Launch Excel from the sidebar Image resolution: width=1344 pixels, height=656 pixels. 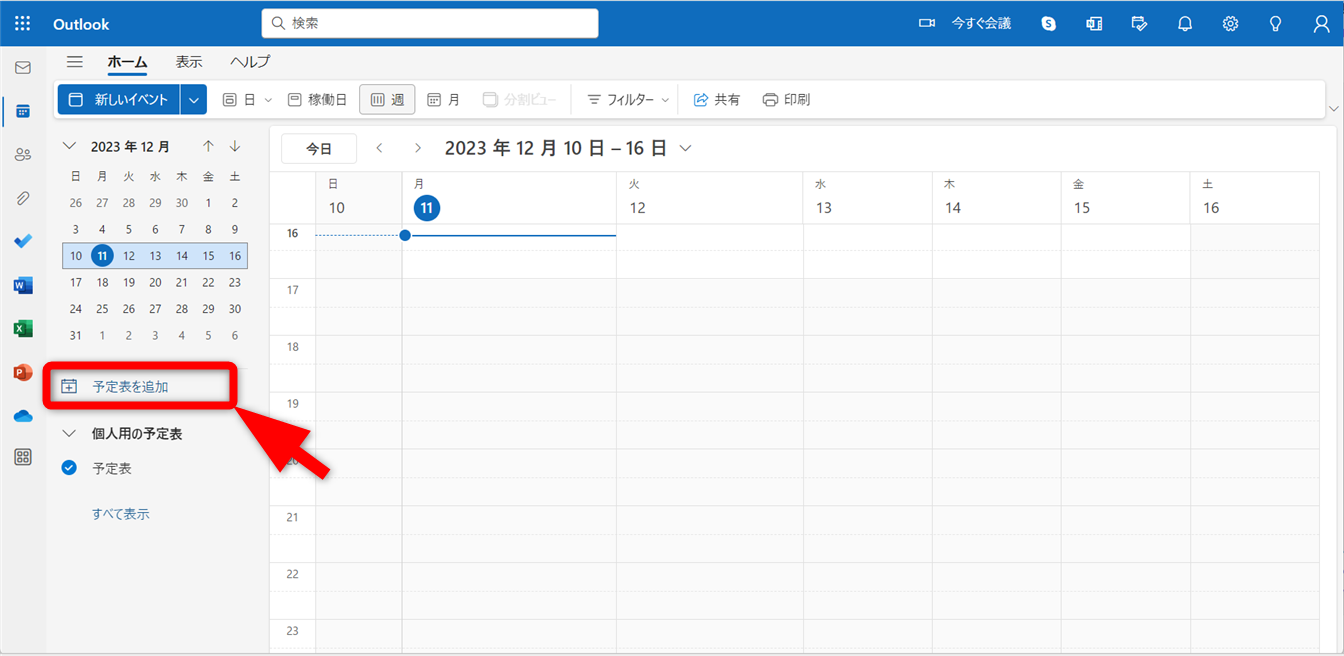pyautogui.click(x=22, y=329)
